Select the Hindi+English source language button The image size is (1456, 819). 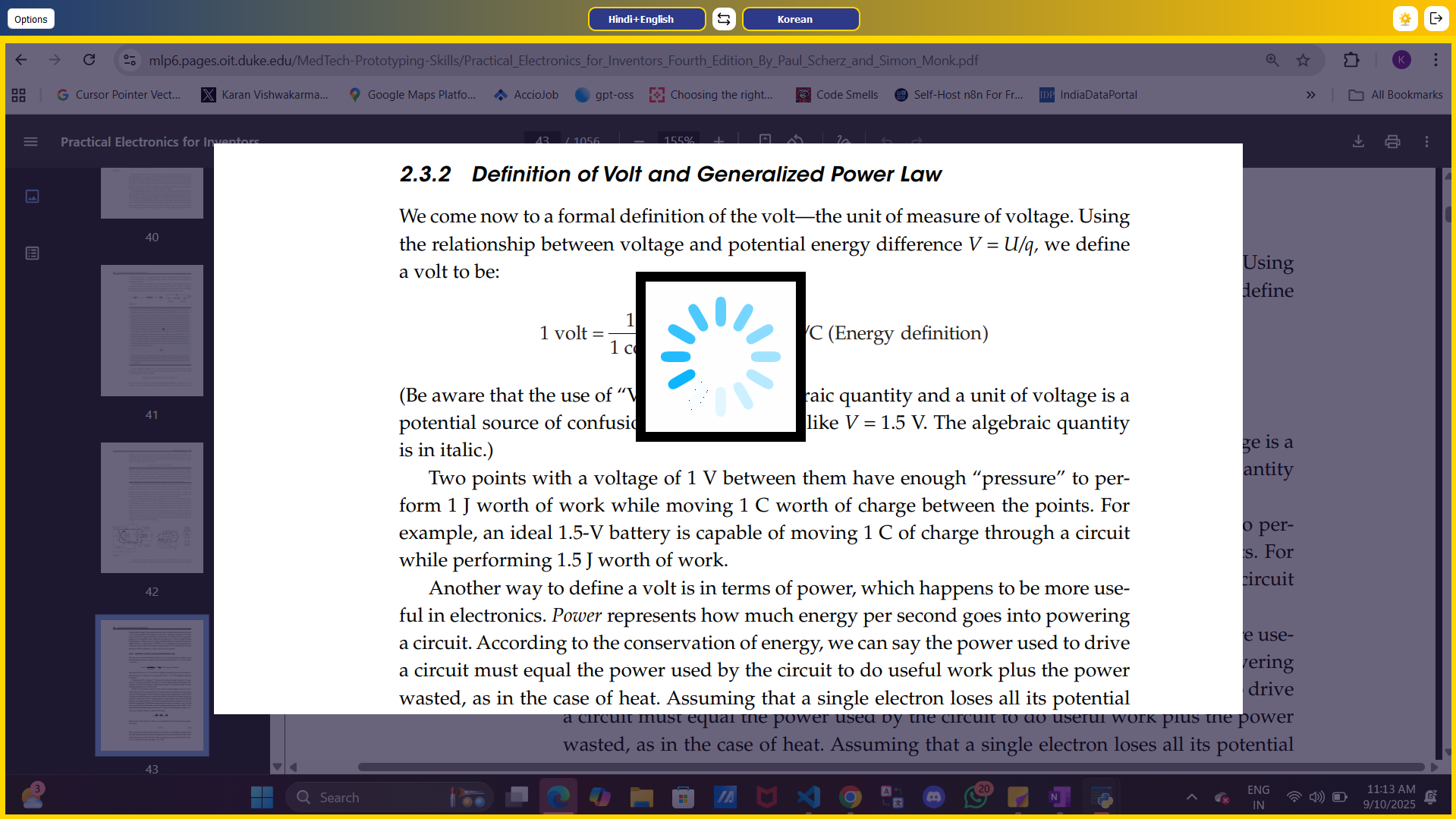tap(646, 19)
